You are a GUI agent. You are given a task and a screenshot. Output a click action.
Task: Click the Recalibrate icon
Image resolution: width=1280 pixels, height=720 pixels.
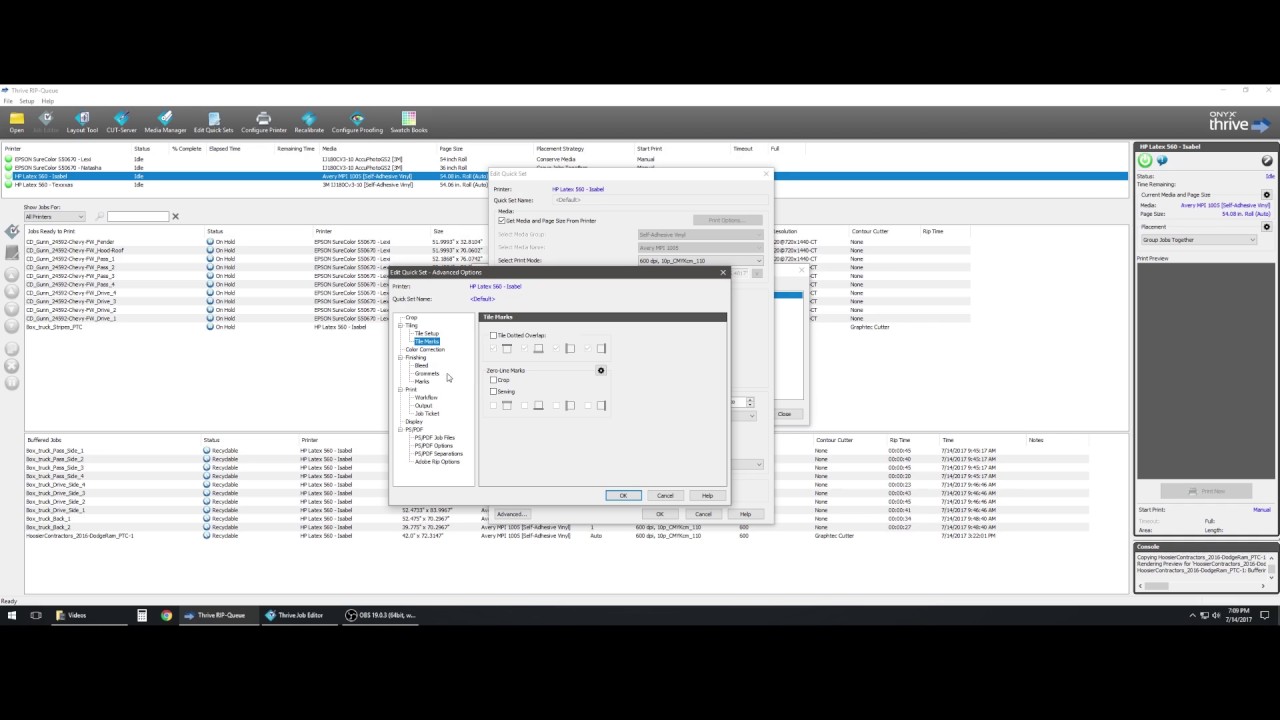[309, 122]
